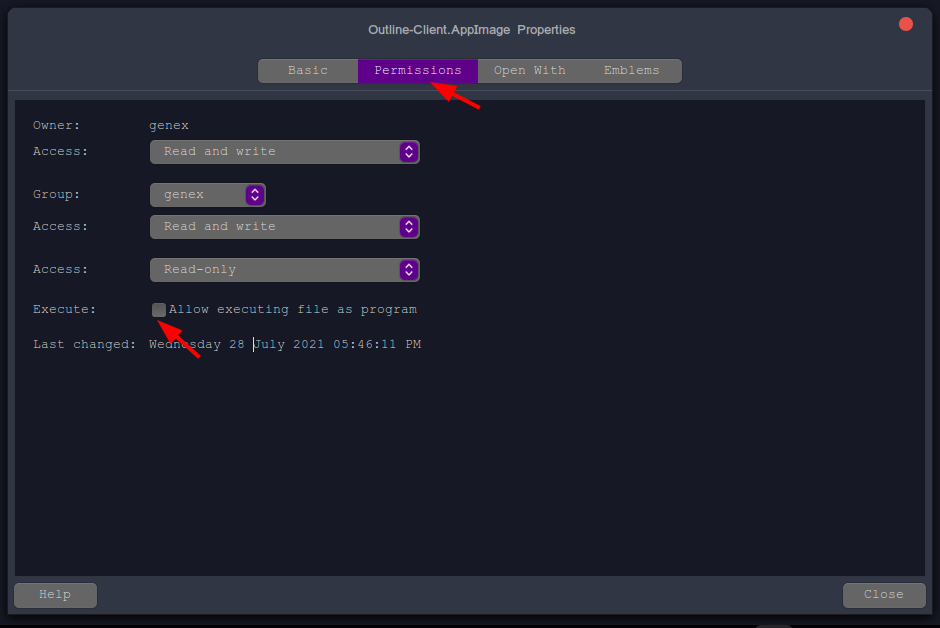Click the owner name genex text
Image resolution: width=940 pixels, height=628 pixels.
[x=169, y=125]
